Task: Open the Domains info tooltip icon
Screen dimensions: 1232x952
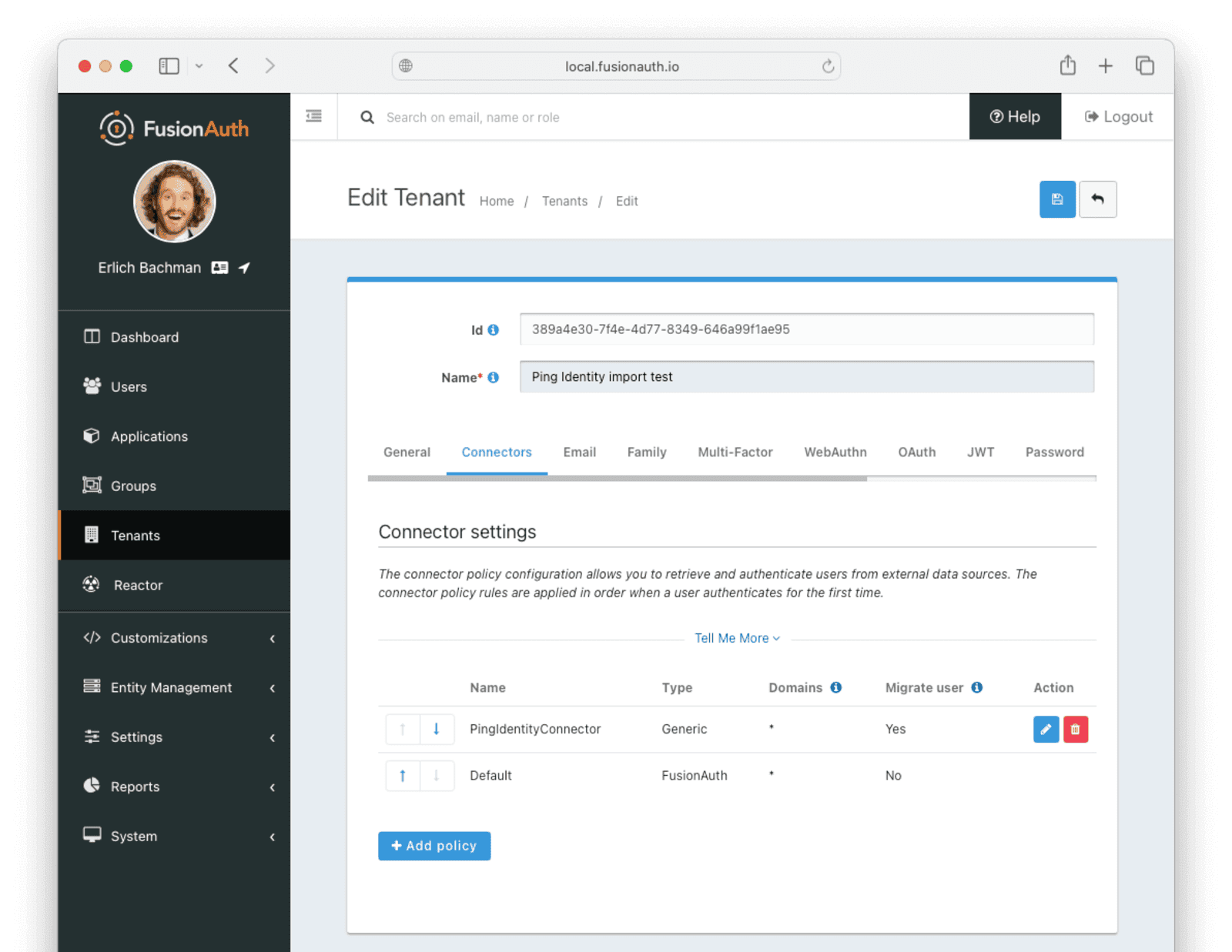Action: click(836, 687)
